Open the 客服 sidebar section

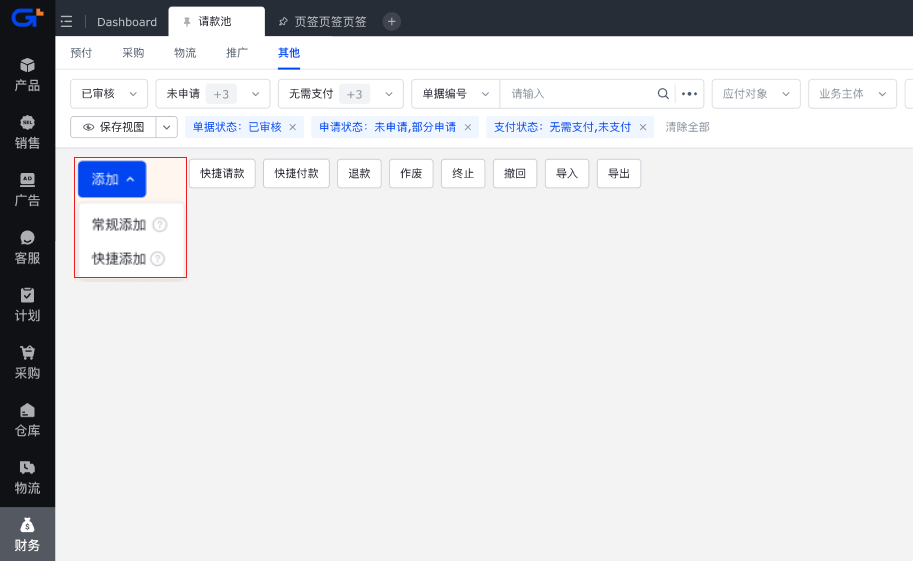point(27,247)
